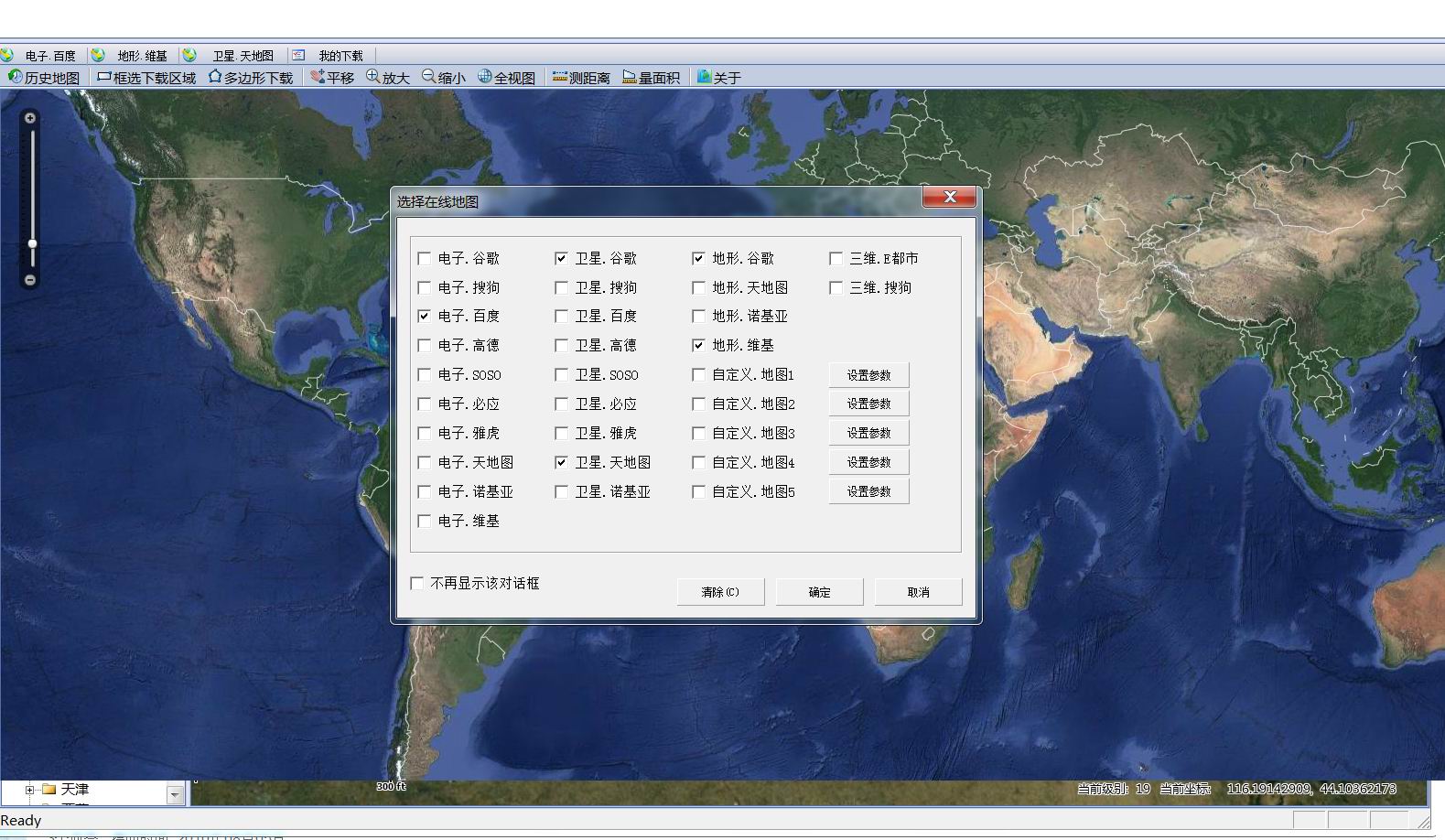
Task: Click the 116.19142909, 44.10362173 coordinates
Action: (1310, 789)
